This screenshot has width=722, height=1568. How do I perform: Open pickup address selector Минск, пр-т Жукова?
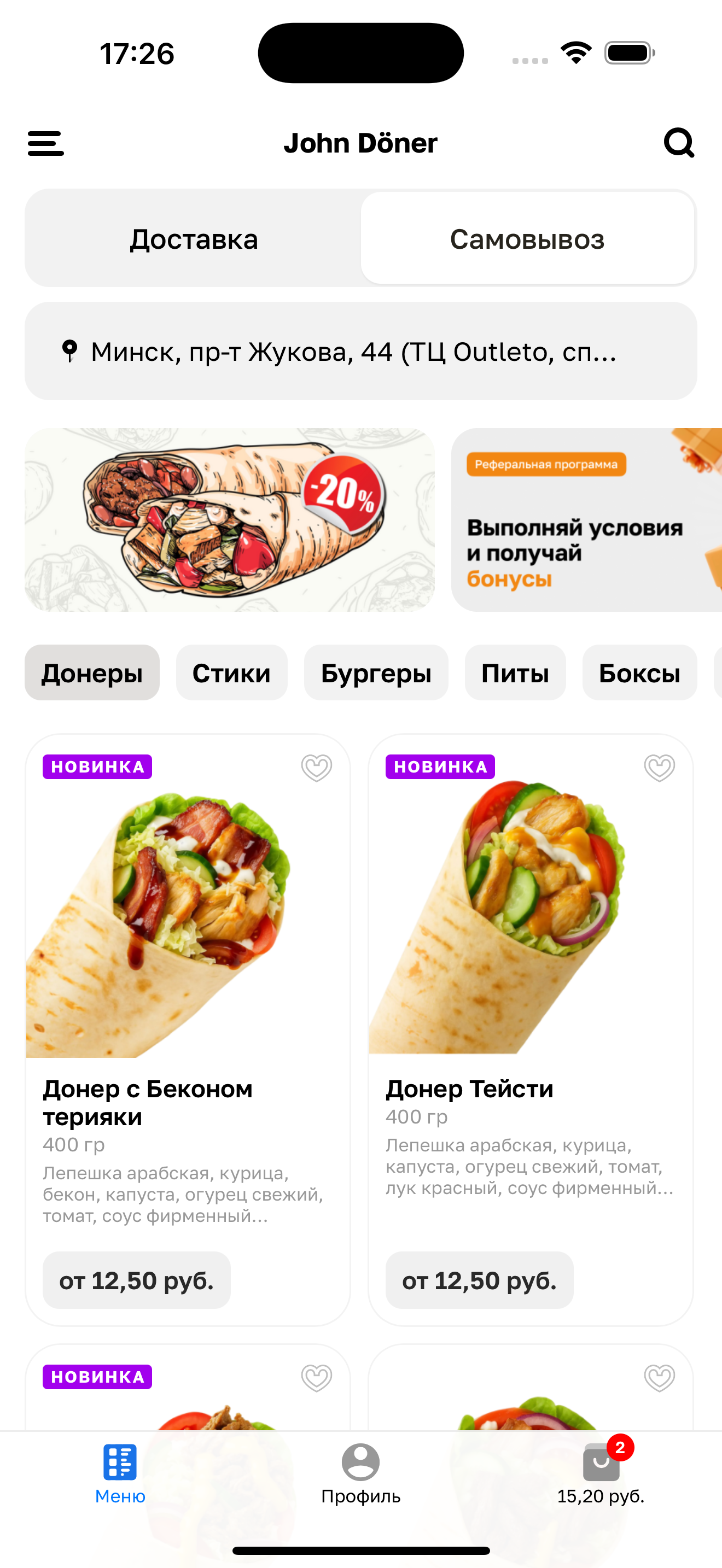pyautogui.click(x=360, y=351)
